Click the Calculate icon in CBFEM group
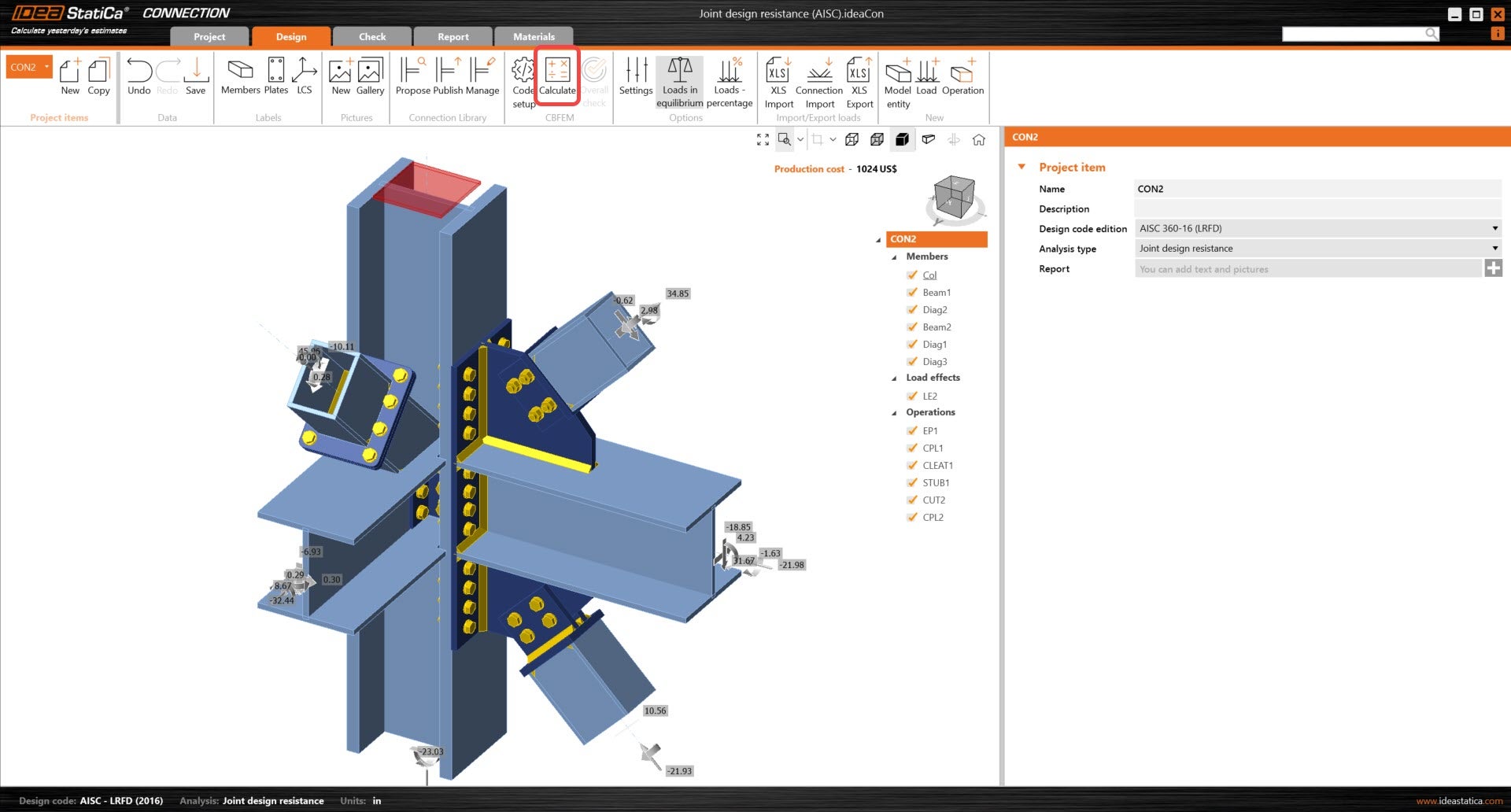Screen dimensions: 1511x812 click(x=557, y=77)
